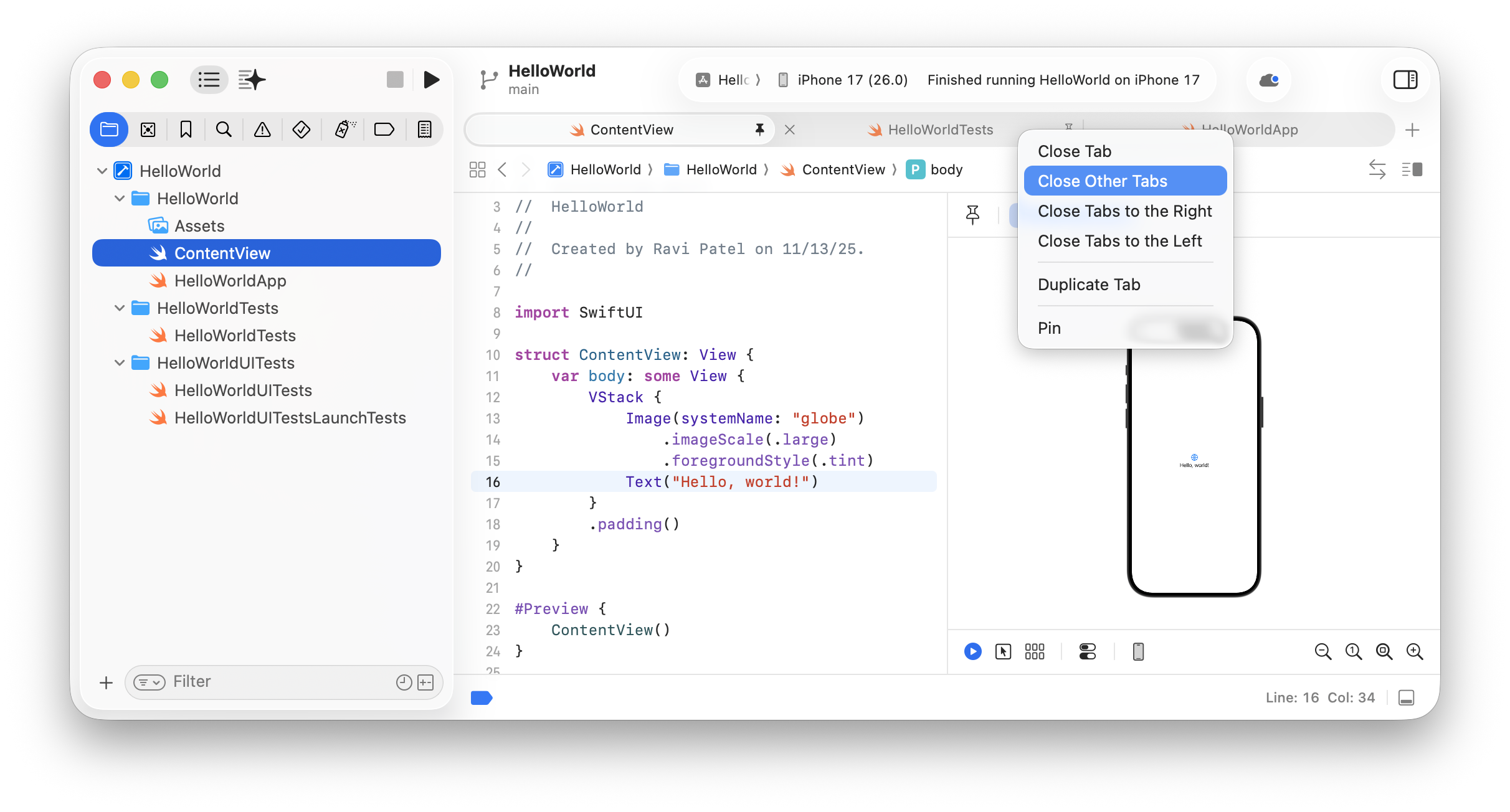Add a new editor tab
The image size is (1510, 812).
(1413, 130)
